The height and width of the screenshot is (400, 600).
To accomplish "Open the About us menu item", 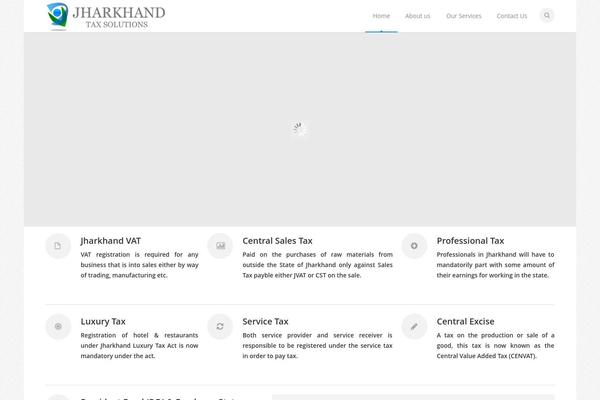I will (x=417, y=16).
